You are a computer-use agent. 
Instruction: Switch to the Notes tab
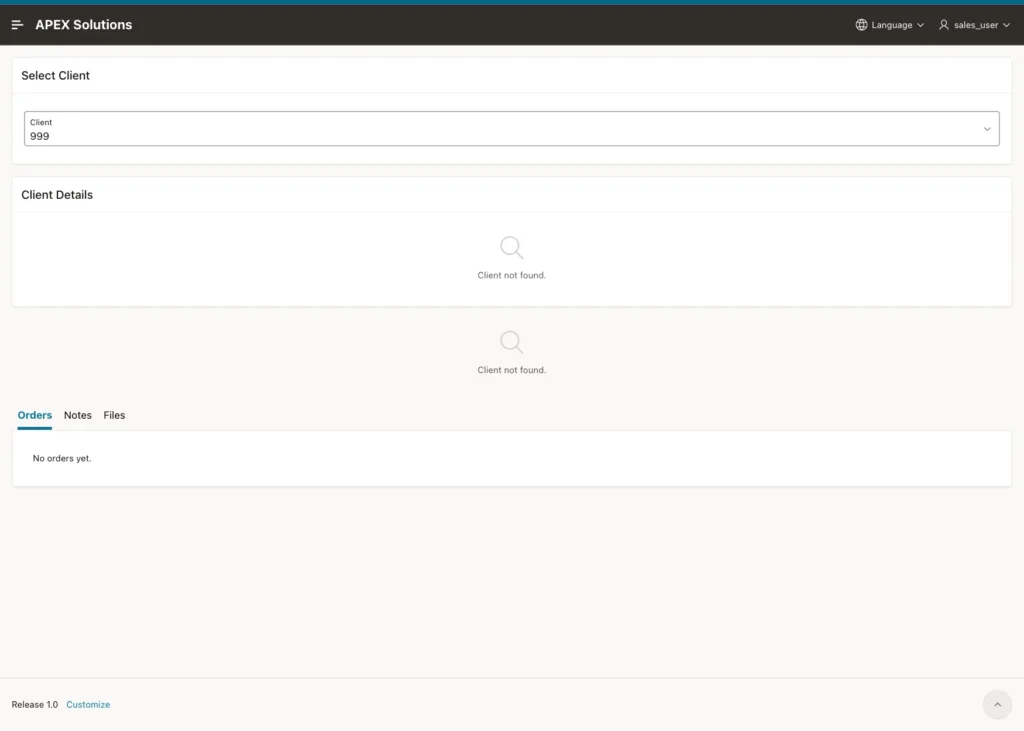78,415
